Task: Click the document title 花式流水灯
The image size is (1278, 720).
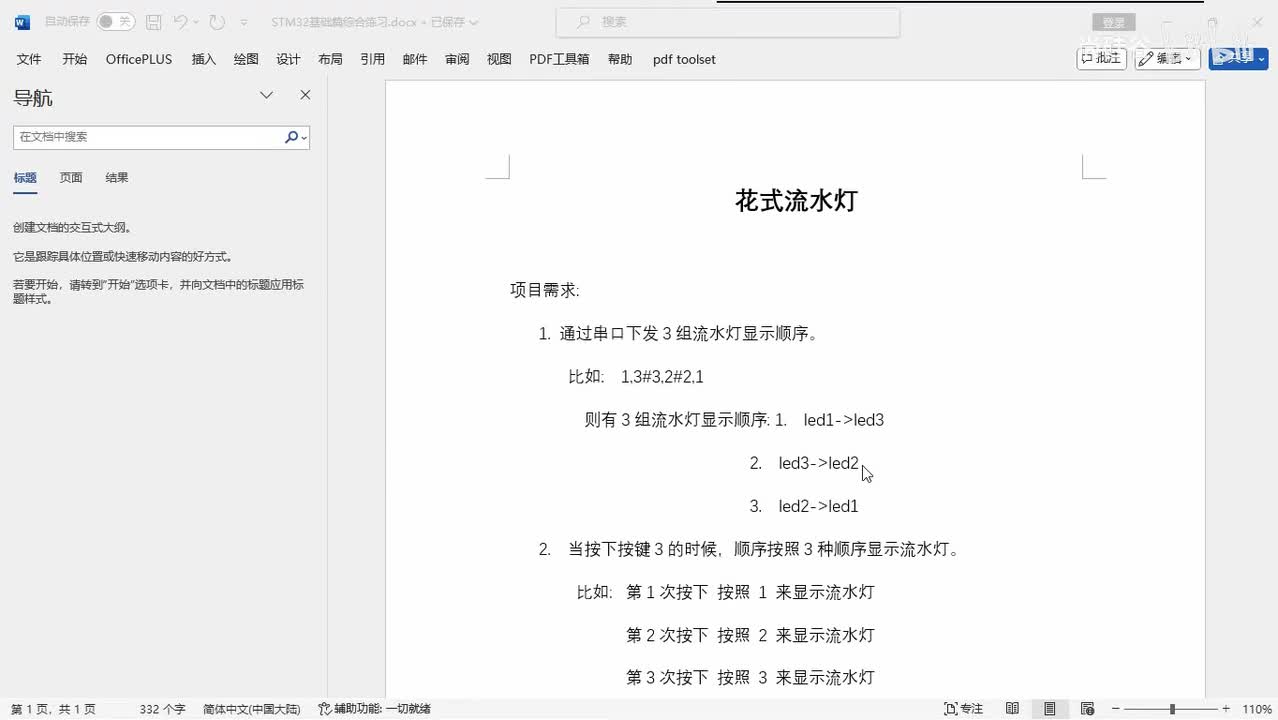Action: [x=796, y=201]
